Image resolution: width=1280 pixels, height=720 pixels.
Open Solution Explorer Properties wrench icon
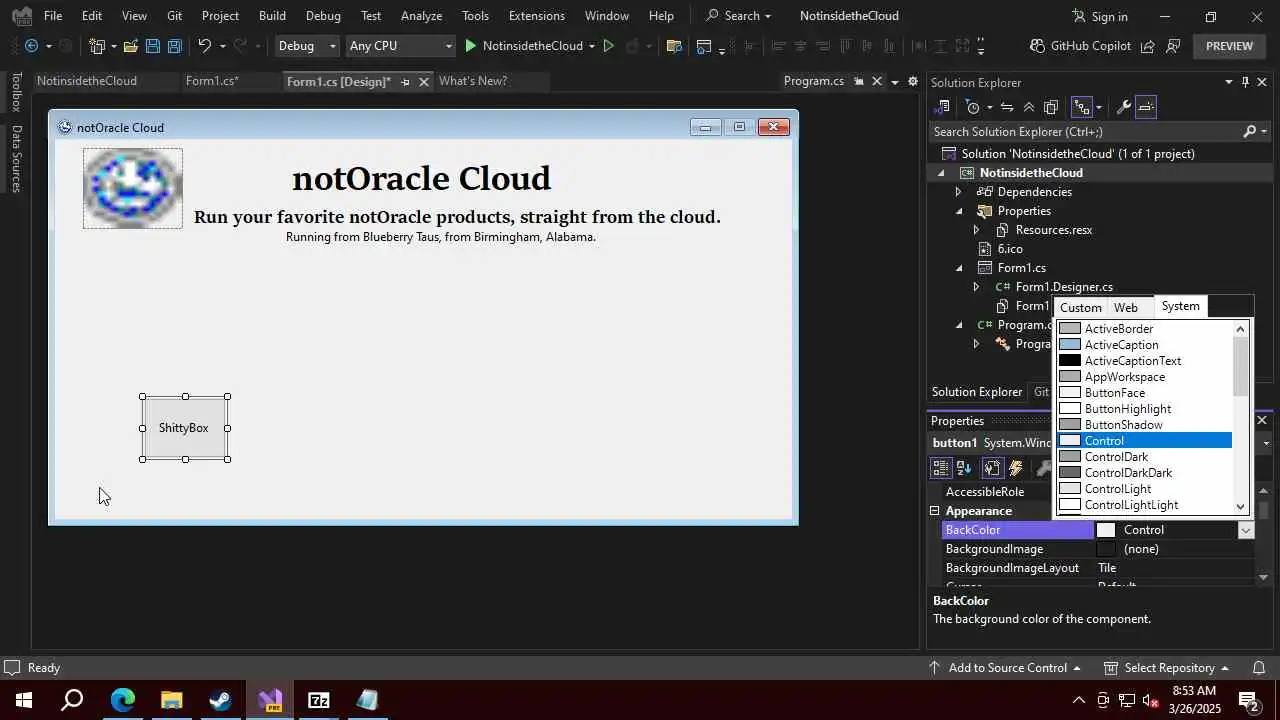pyautogui.click(x=1123, y=107)
